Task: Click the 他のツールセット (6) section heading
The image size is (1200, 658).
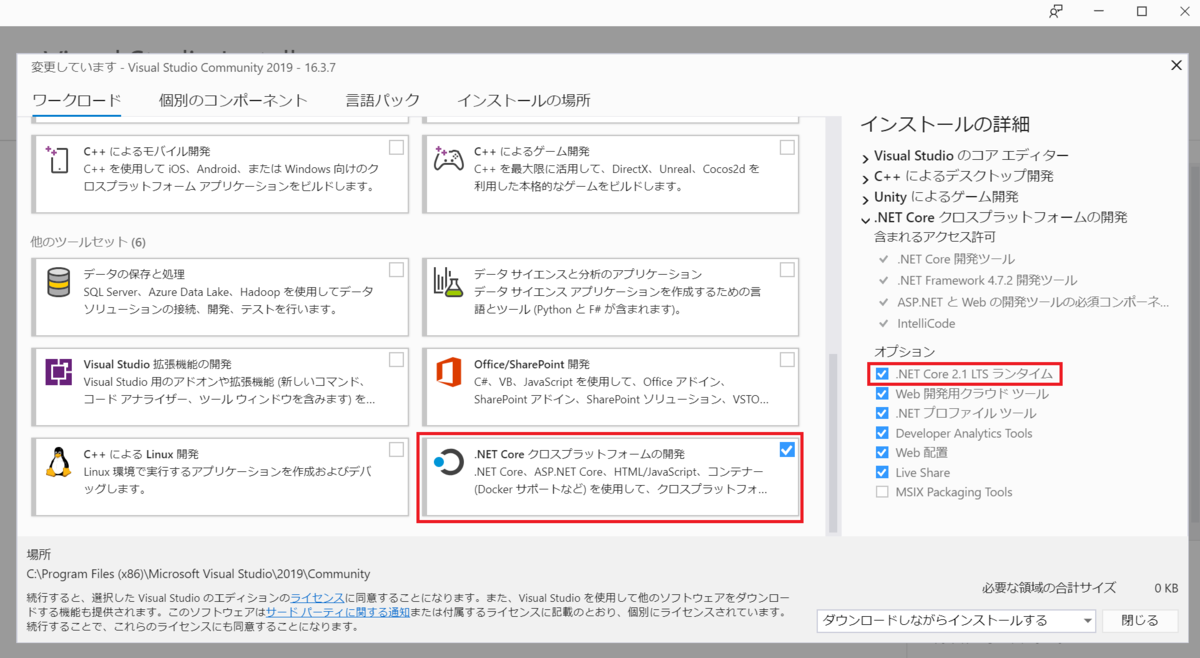Action: tap(88, 242)
